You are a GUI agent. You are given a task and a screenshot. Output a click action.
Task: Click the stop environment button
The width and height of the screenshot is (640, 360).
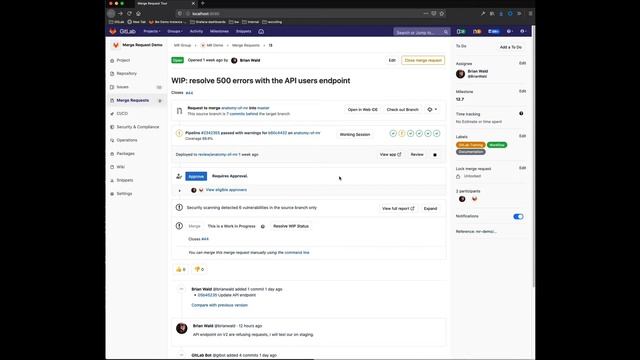point(435,155)
